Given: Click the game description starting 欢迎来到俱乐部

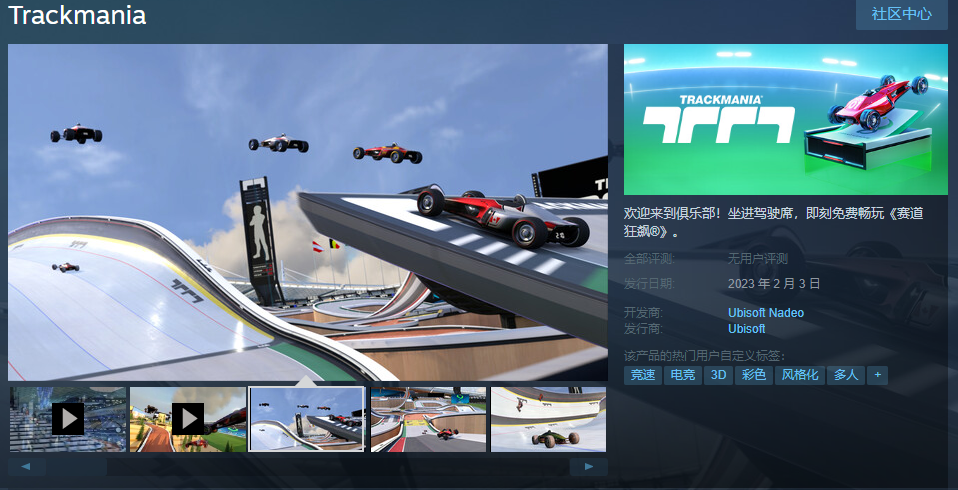Looking at the screenshot, I should (x=773, y=222).
